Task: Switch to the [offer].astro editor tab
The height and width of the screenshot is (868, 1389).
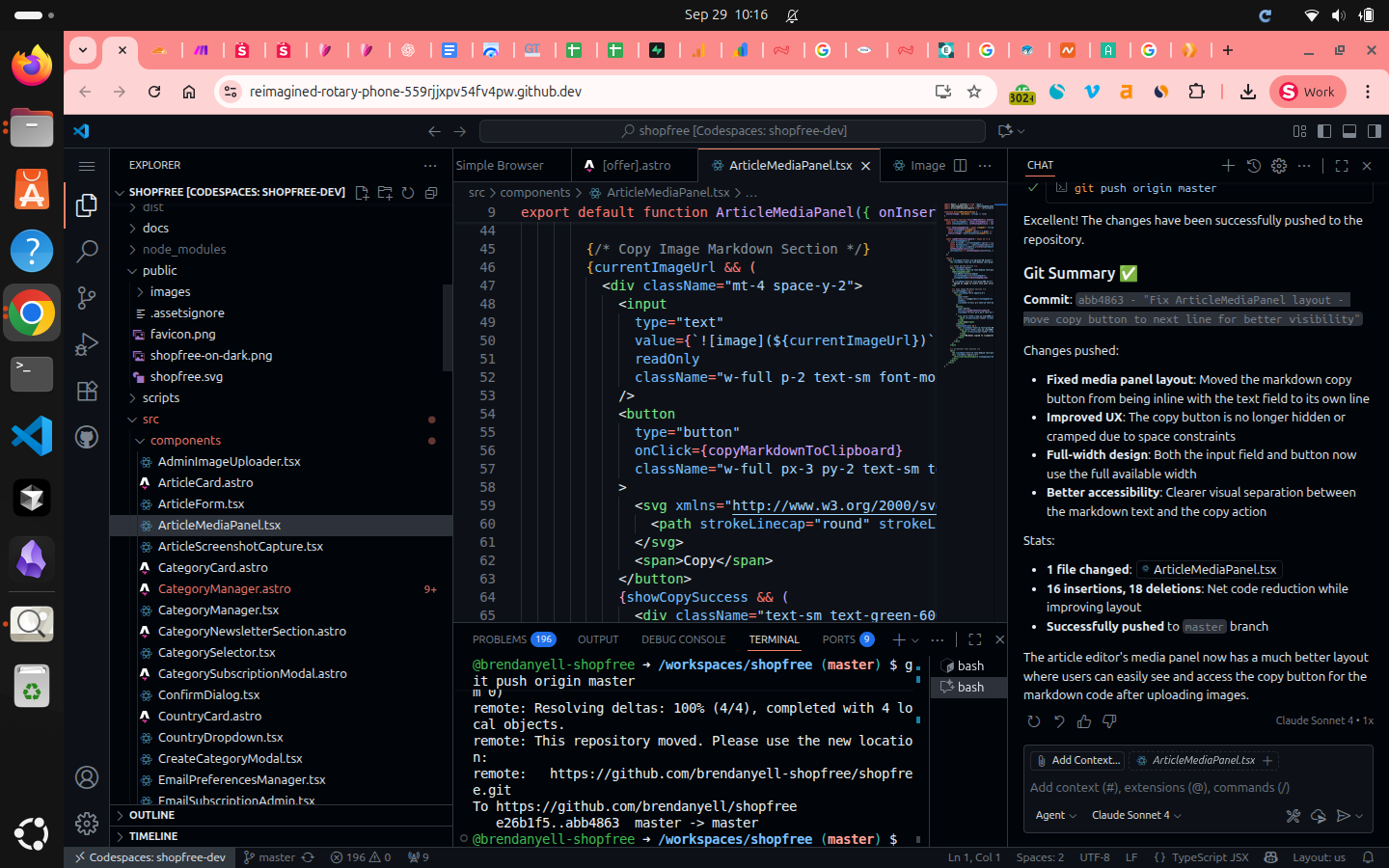Action: [x=635, y=166]
